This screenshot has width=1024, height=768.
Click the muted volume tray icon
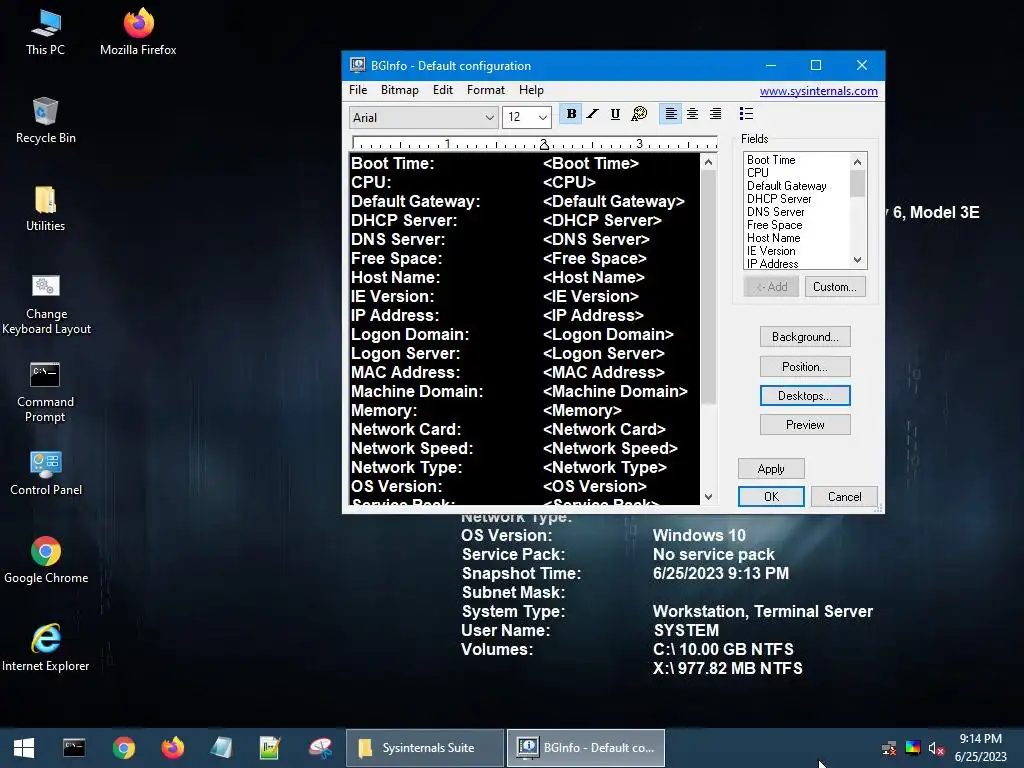point(936,748)
